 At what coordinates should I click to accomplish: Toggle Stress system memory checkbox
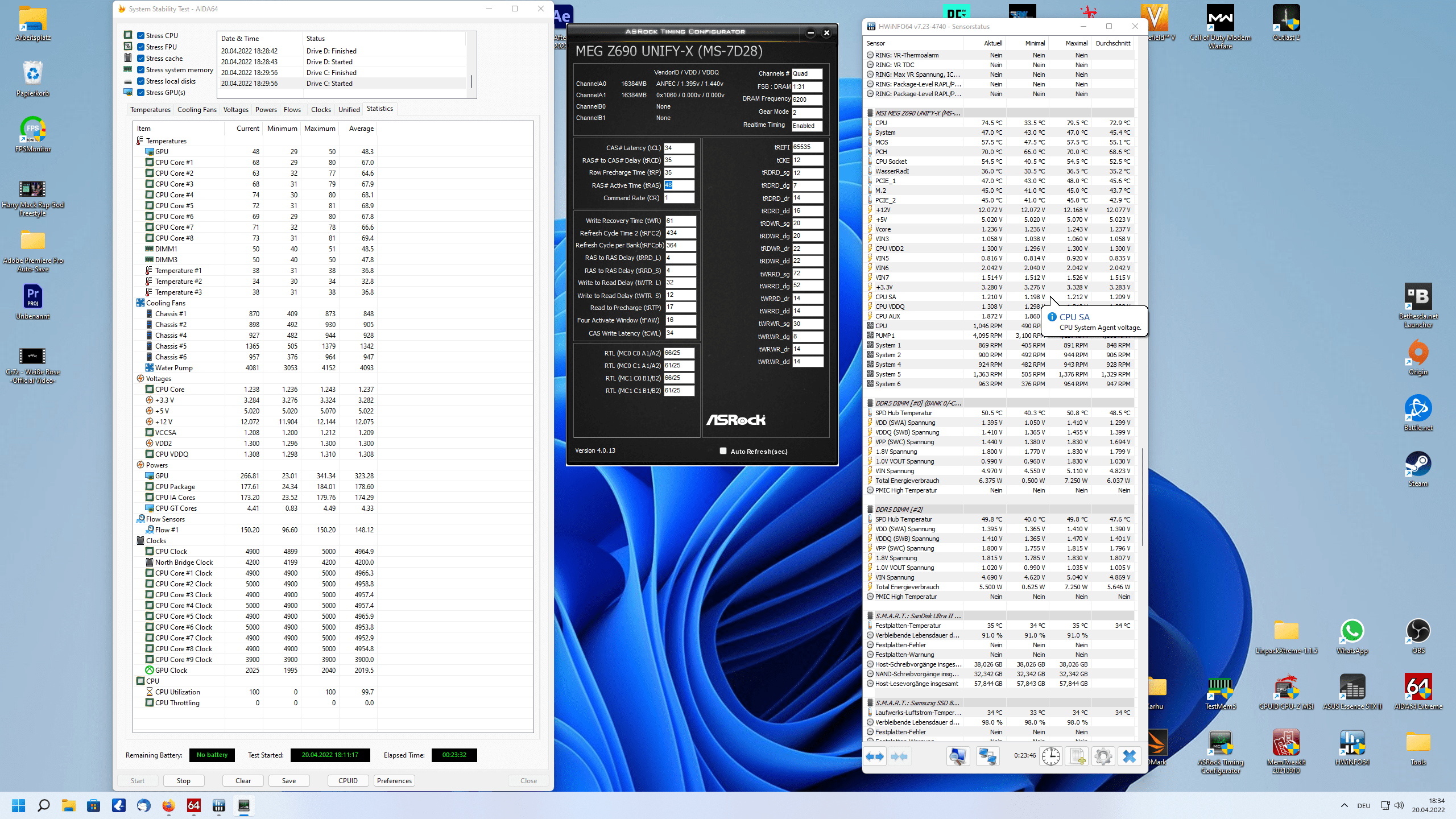[x=140, y=69]
